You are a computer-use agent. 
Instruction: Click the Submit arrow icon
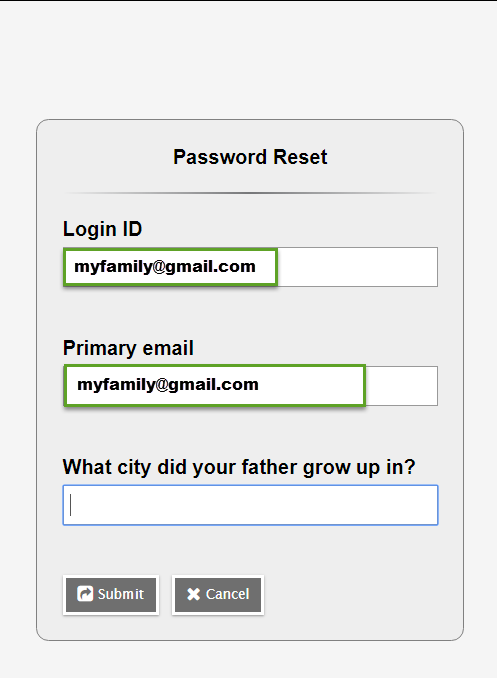[x=85, y=594]
